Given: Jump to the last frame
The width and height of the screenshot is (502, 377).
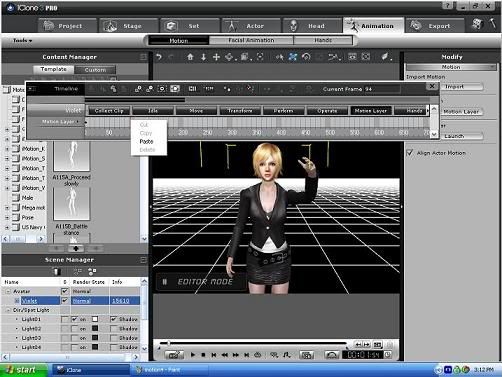Looking at the screenshot, I should coord(246,355).
